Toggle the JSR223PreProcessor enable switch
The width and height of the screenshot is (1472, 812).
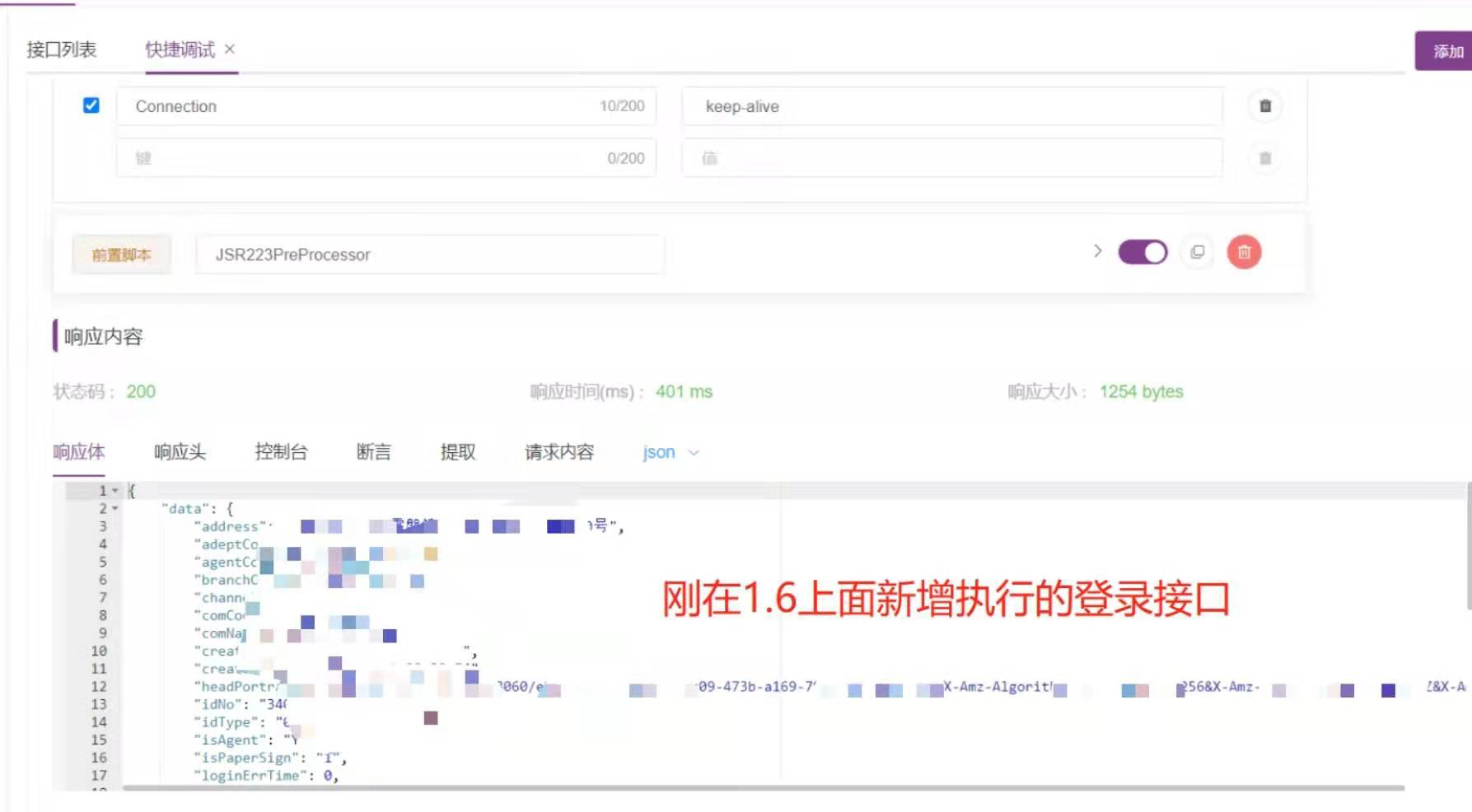(x=1143, y=252)
